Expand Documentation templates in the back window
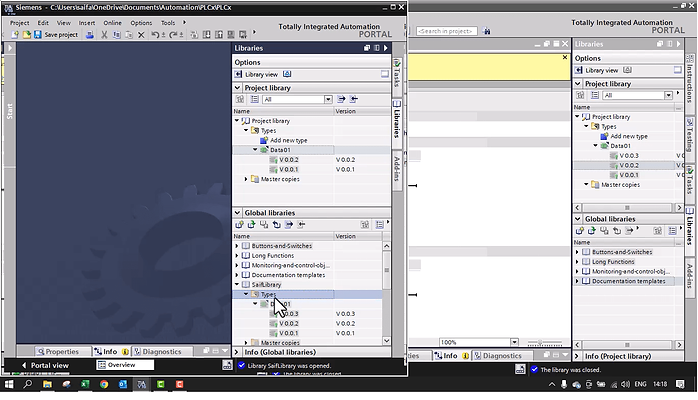698x400 pixels. click(577, 281)
